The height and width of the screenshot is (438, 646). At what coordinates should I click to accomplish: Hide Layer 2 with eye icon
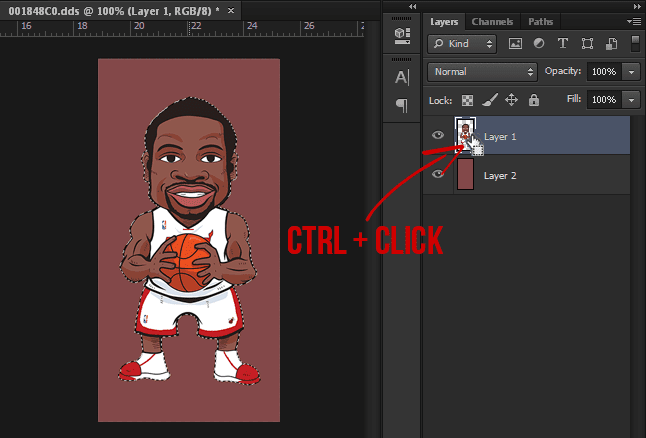438,174
